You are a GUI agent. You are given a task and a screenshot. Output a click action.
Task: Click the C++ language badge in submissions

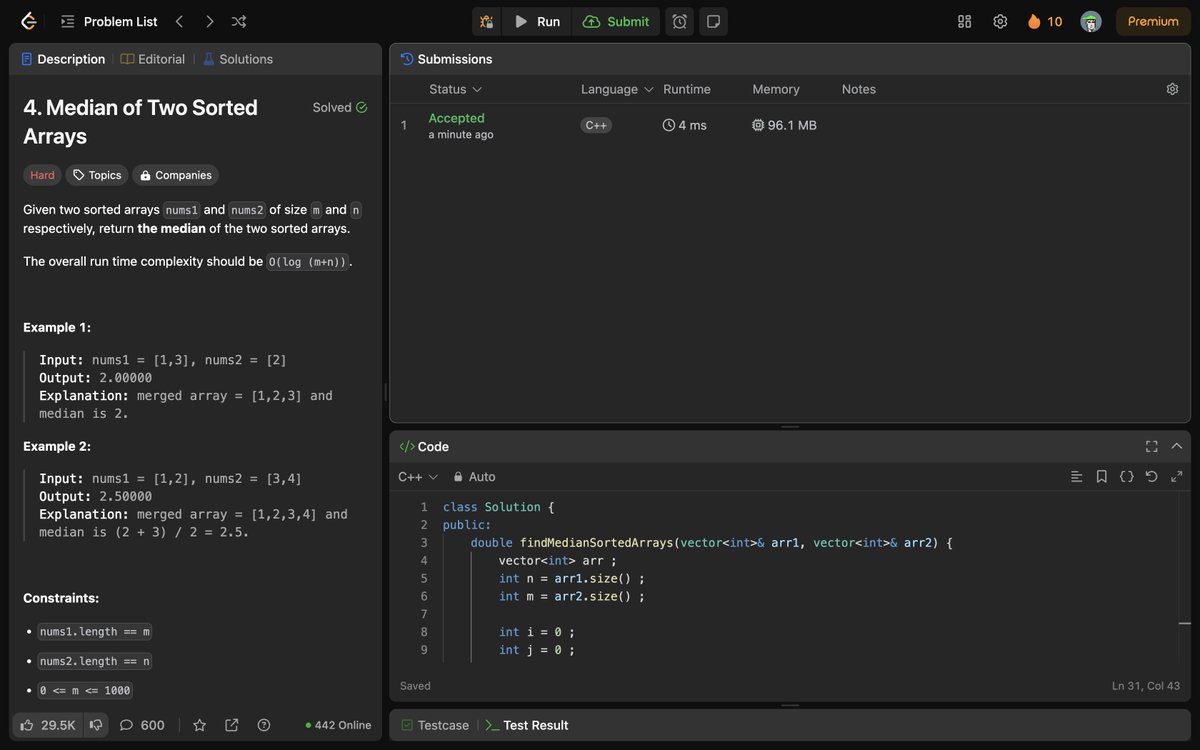point(596,125)
